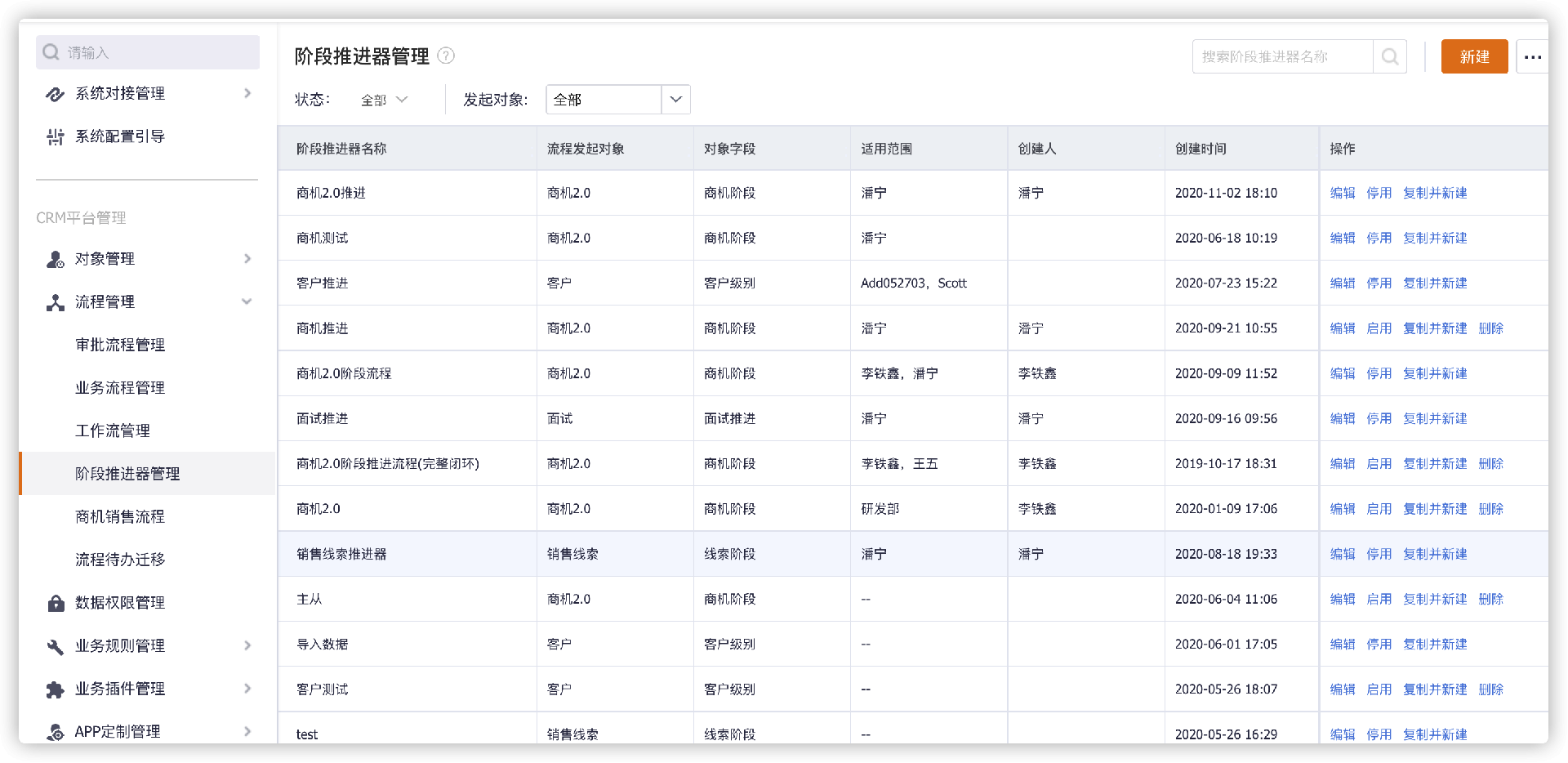
Task: Click 删除 for 商机2.0阶段推进流程(完整闭环) row
Action: 1490,463
